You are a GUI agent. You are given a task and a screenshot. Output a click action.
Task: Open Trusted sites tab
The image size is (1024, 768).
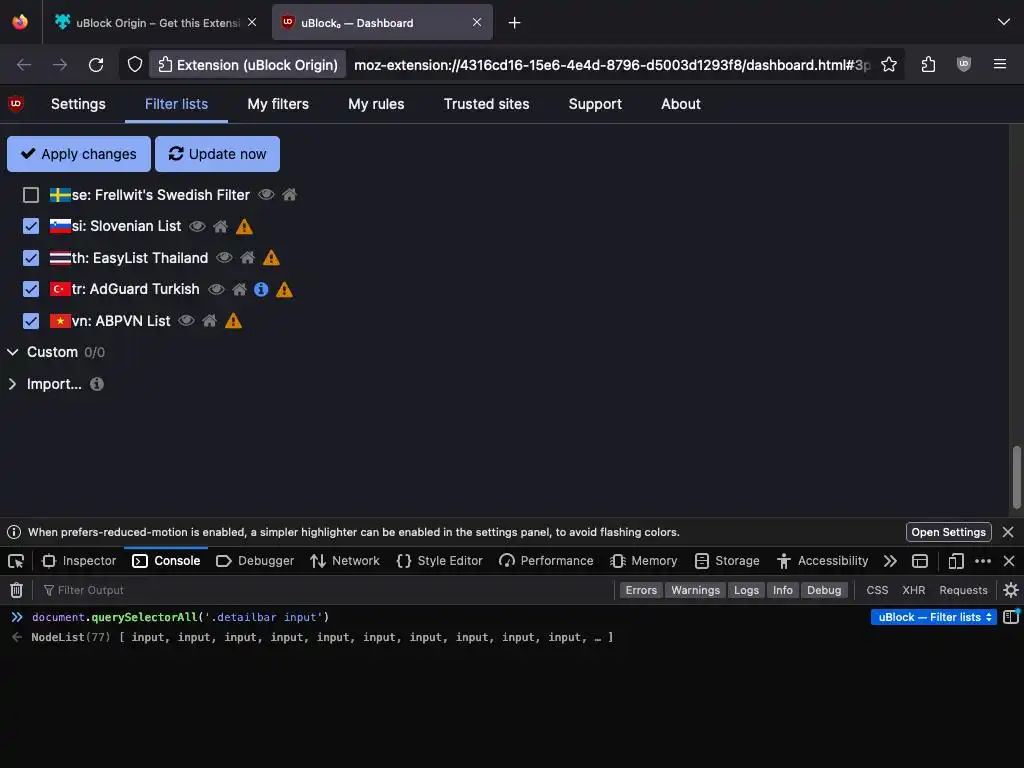(x=487, y=104)
